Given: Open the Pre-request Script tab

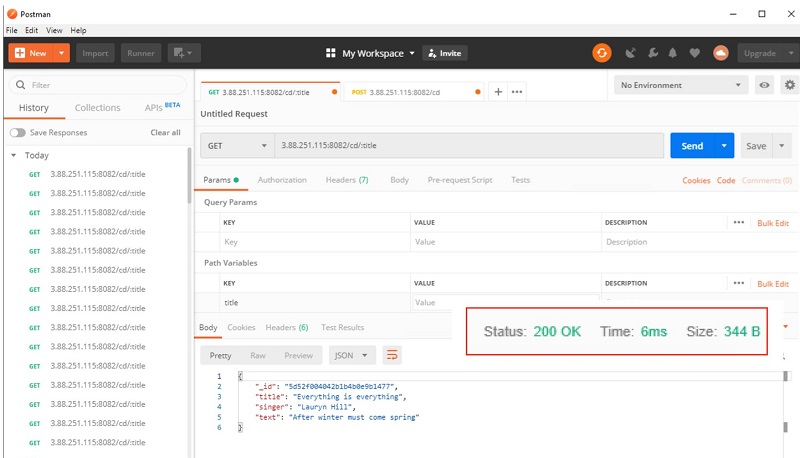Looking at the screenshot, I should [460, 180].
